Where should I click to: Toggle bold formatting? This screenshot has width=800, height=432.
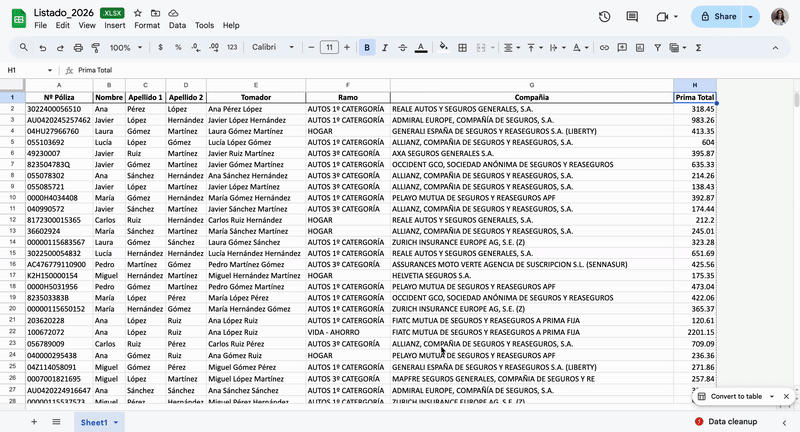pos(367,47)
